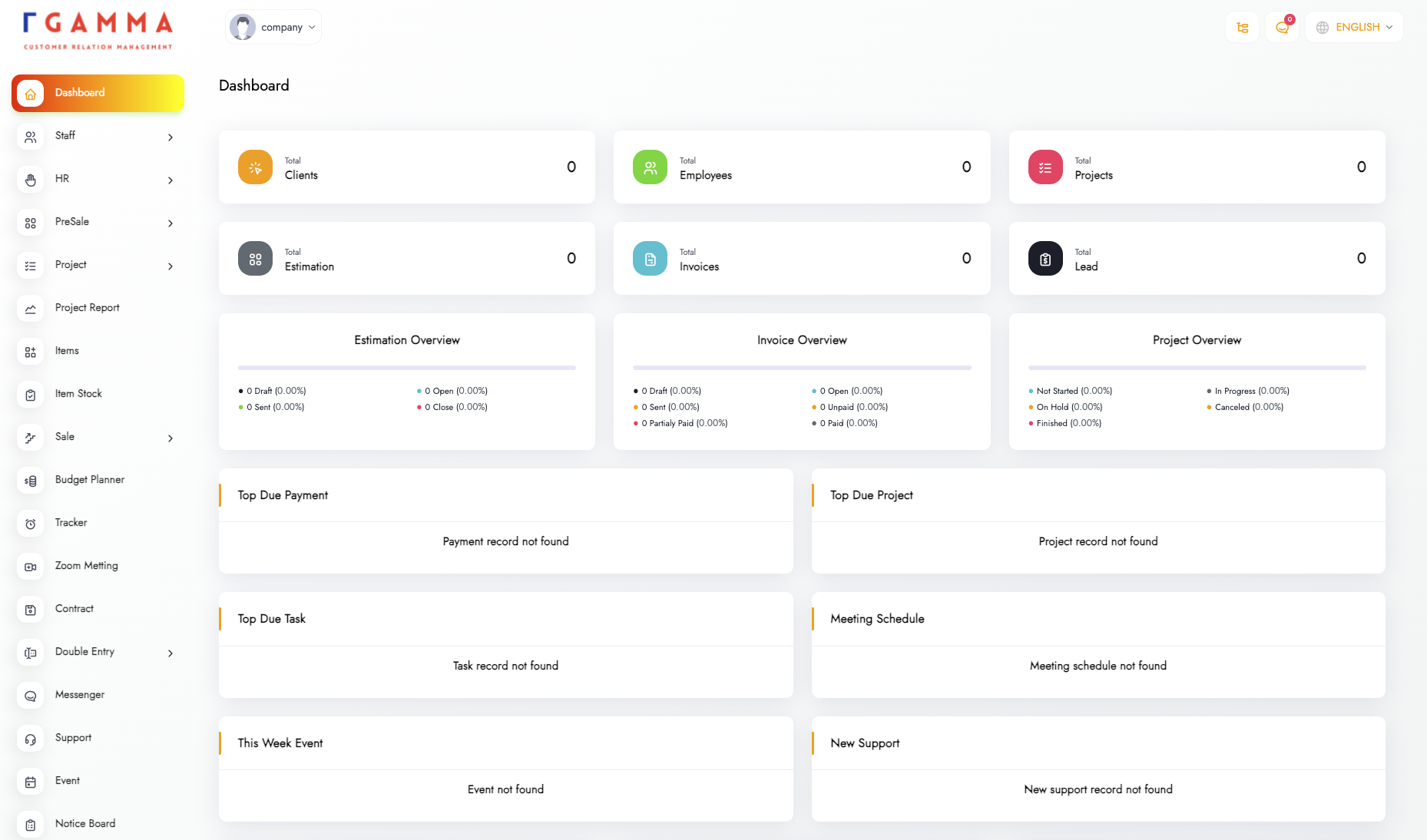The height and width of the screenshot is (840, 1427).
Task: Click the Project Overview progress bar
Action: tap(1197, 368)
